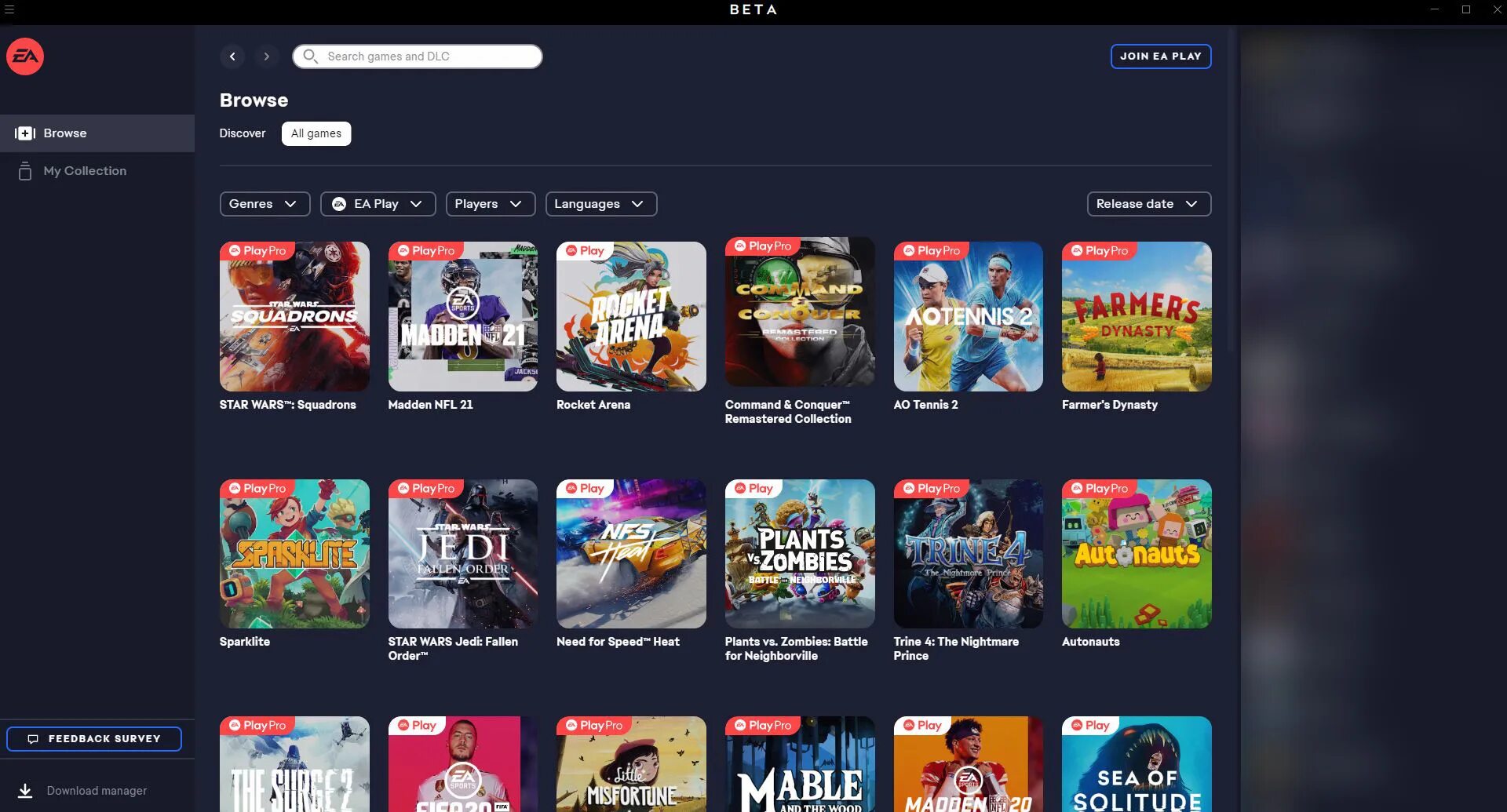Click Play Pro badge on Jedi Fallen Order

tap(426, 489)
